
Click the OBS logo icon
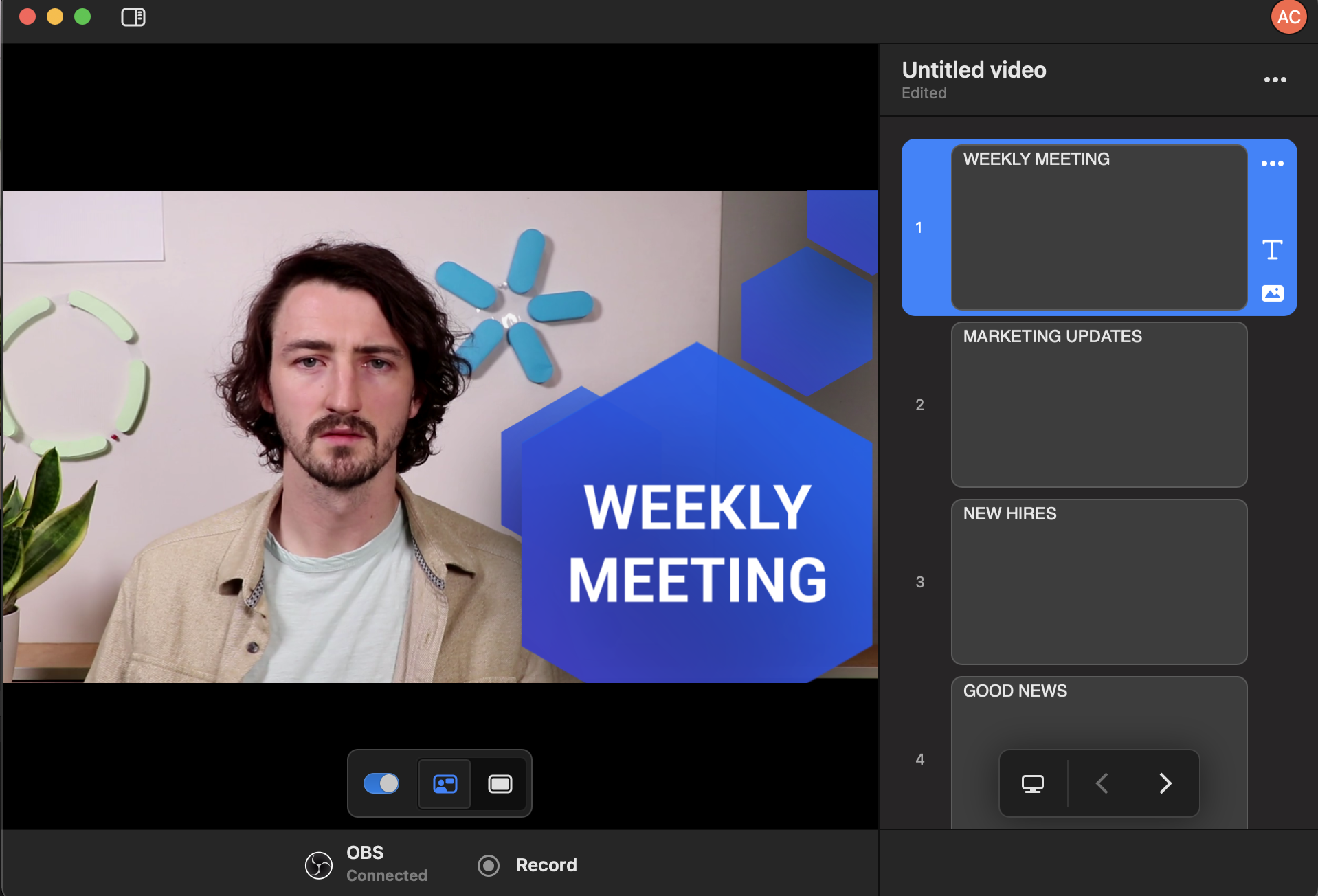(319, 865)
